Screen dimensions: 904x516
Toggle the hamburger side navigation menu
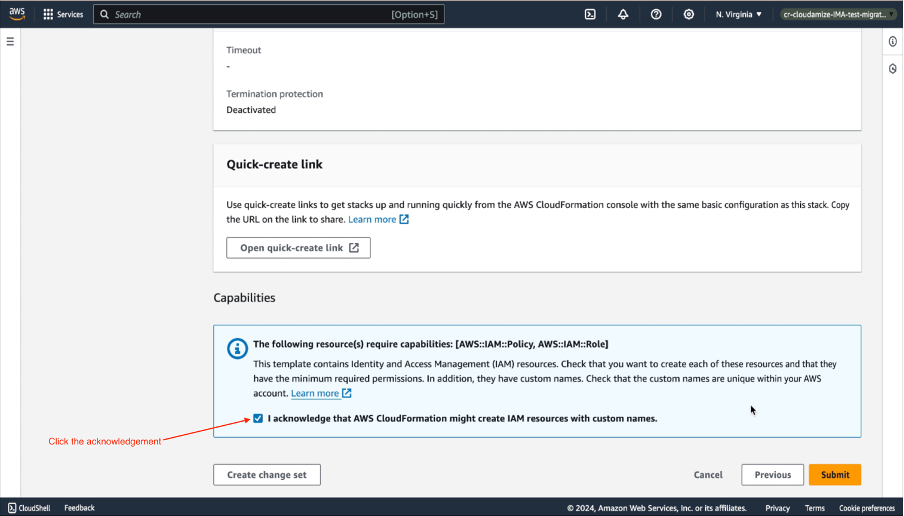[10, 41]
